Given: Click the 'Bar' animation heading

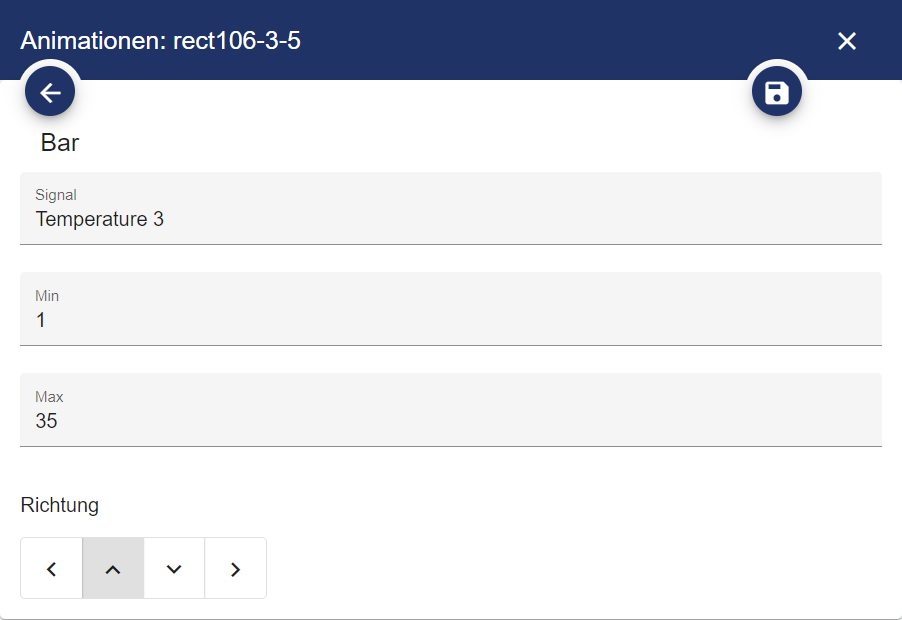Looking at the screenshot, I should [60, 143].
